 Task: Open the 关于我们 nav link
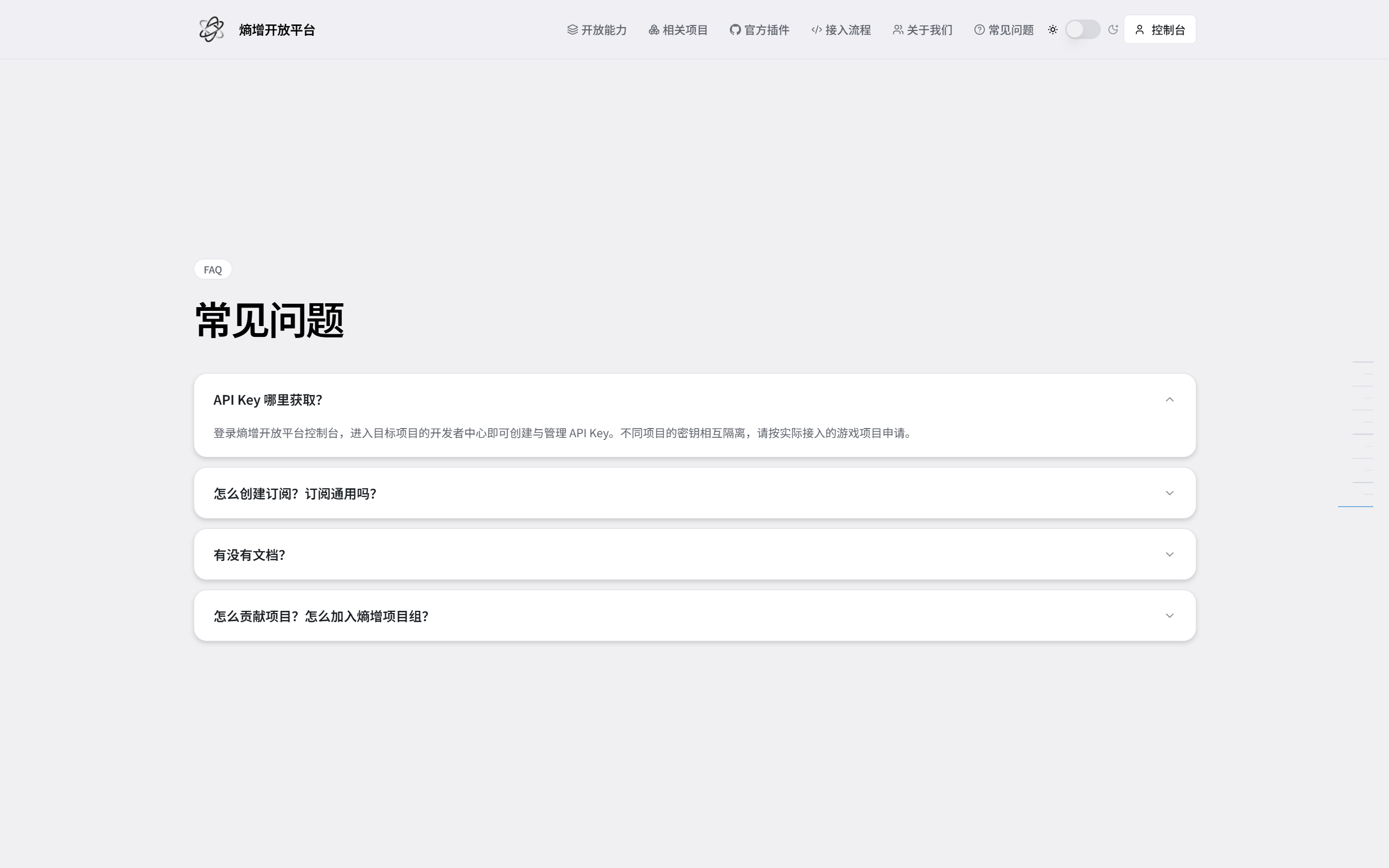point(922,30)
